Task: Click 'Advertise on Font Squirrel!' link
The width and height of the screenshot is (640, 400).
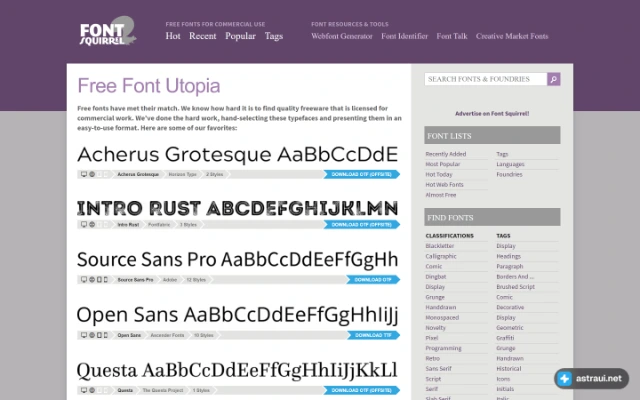Action: pos(492,113)
